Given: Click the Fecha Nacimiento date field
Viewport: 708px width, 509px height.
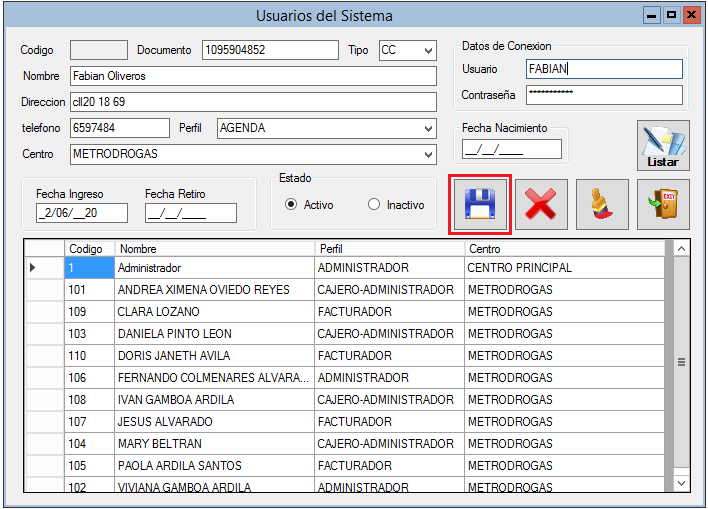Looking at the screenshot, I should click(x=511, y=150).
